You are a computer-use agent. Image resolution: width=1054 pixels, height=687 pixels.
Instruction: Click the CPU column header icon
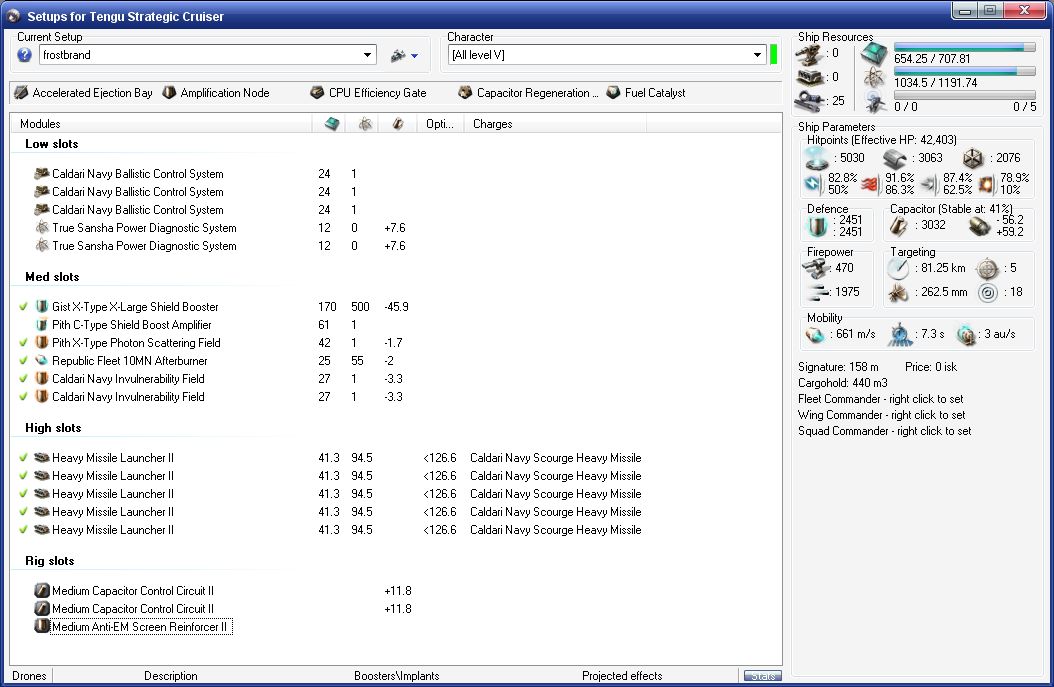point(331,124)
